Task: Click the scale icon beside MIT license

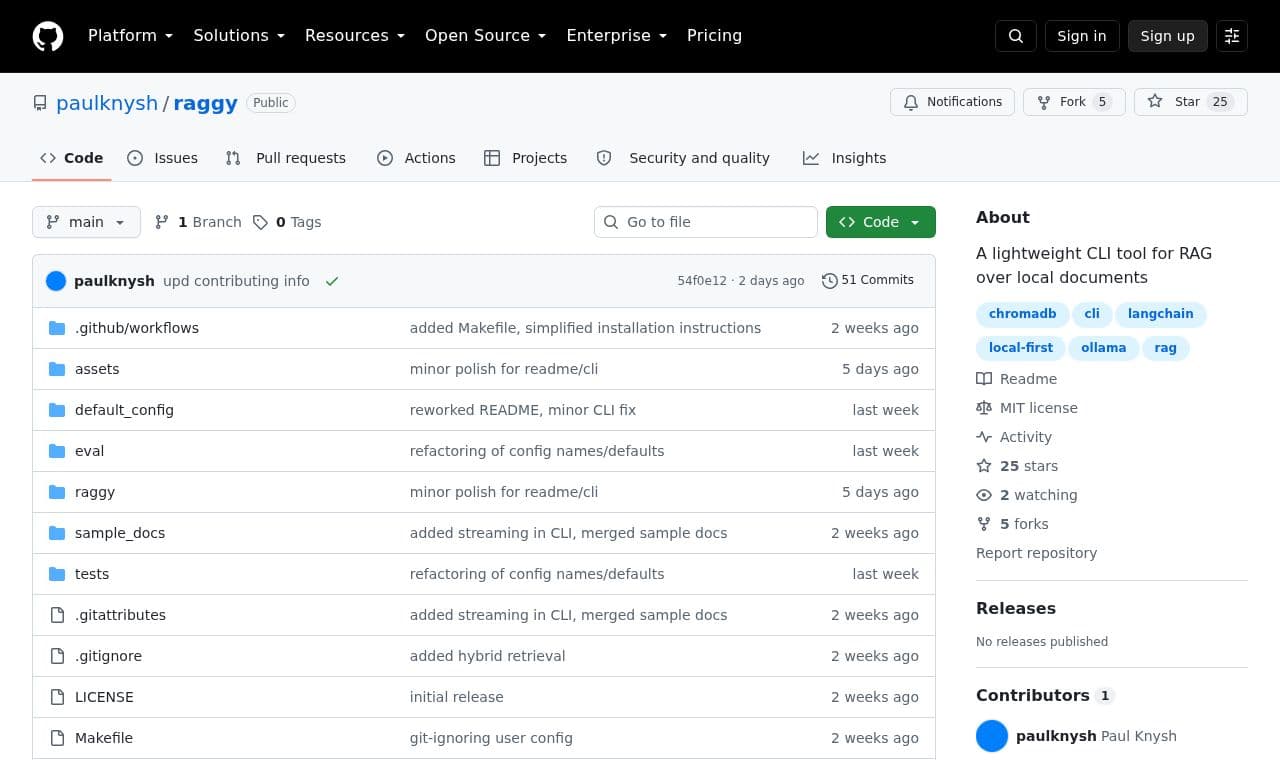Action: pos(984,408)
